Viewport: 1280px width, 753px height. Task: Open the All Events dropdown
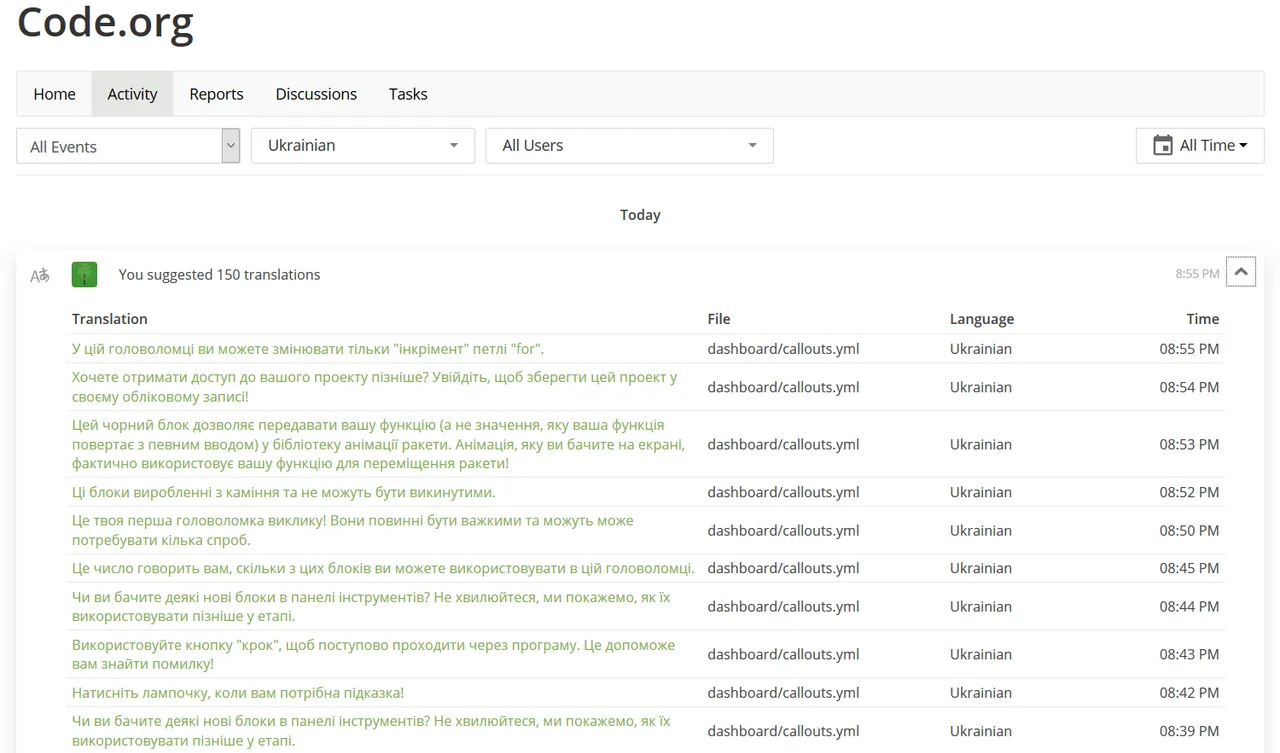coord(128,146)
